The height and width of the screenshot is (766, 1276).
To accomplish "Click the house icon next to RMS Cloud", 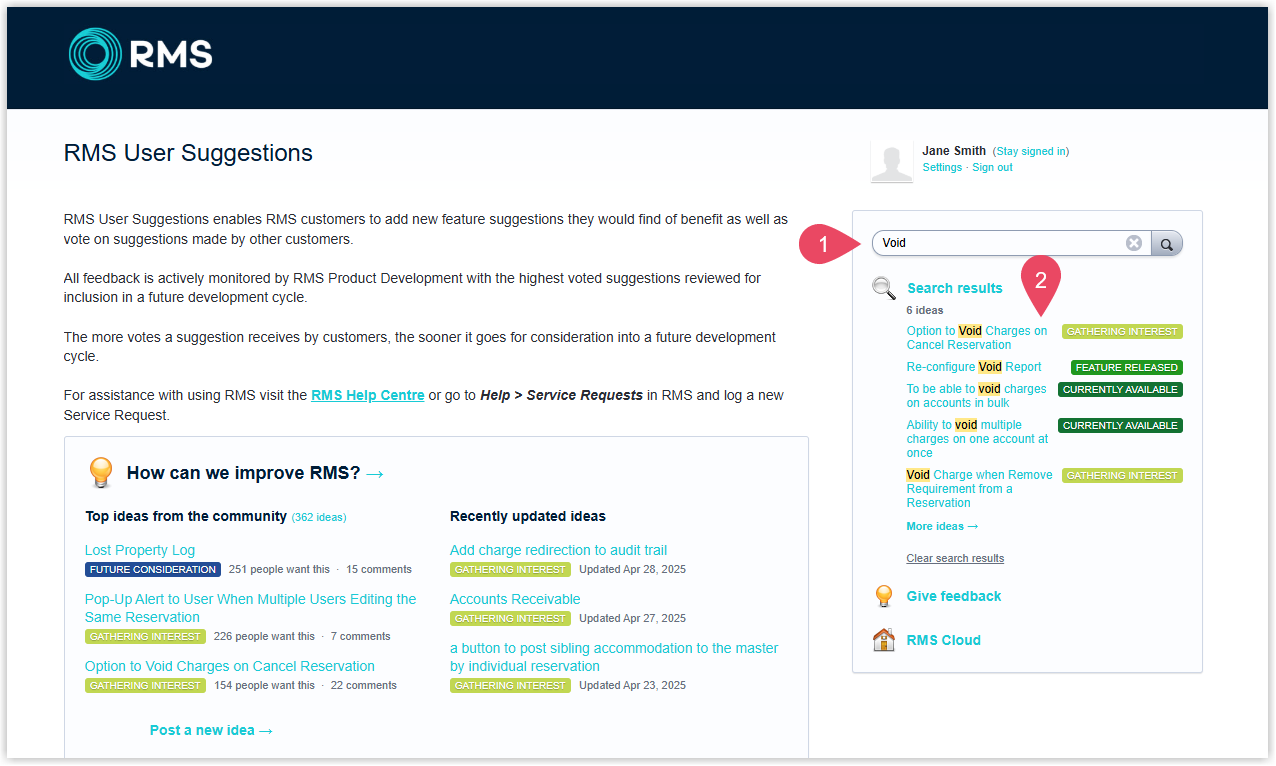I will pyautogui.click(x=883, y=640).
